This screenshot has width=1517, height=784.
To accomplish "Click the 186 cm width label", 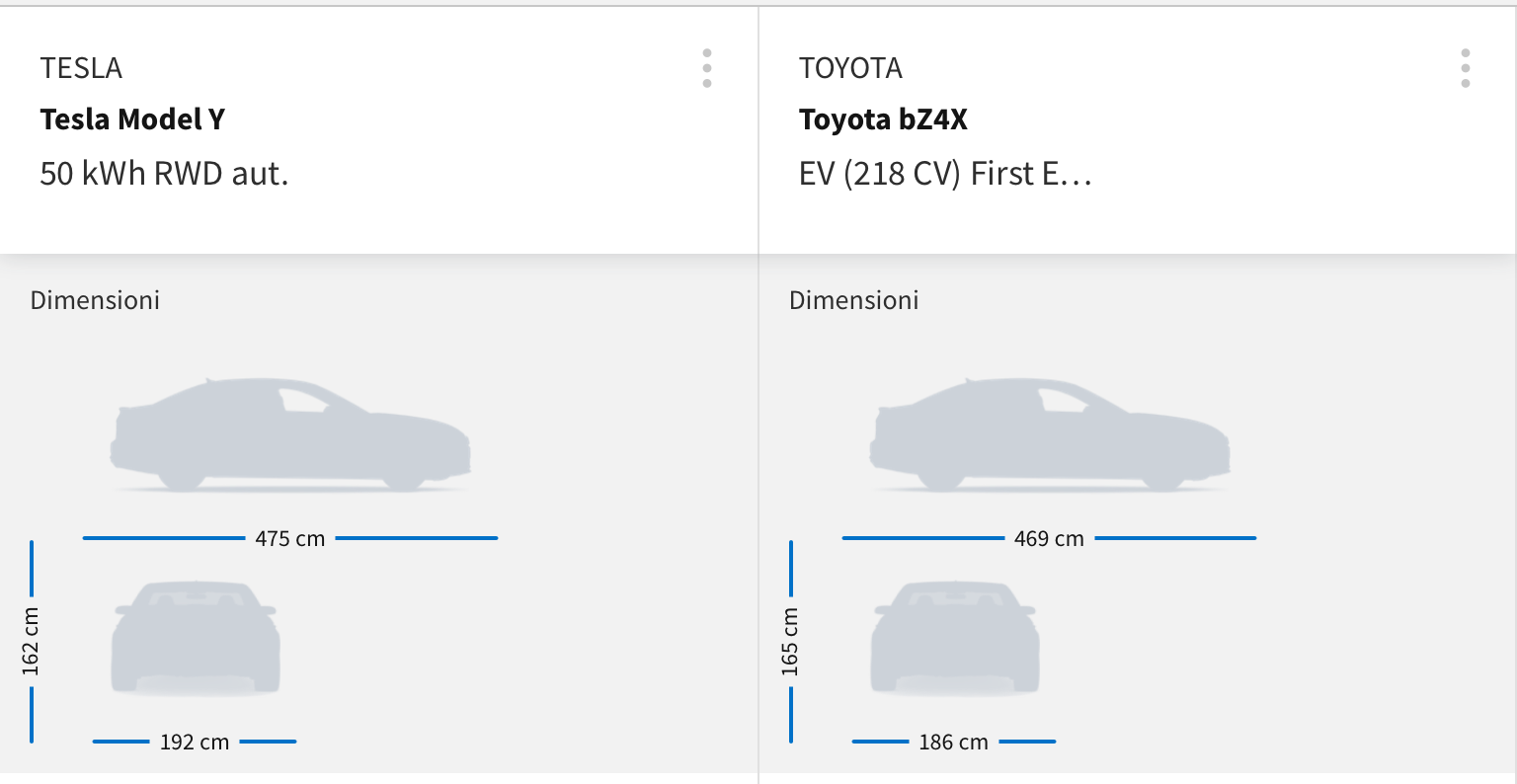I will click(x=953, y=742).
